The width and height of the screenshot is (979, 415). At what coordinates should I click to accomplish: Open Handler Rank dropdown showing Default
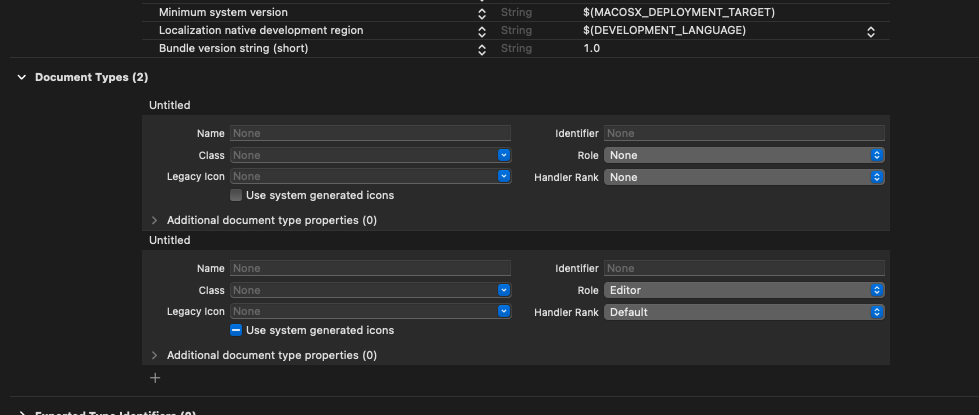click(744, 312)
